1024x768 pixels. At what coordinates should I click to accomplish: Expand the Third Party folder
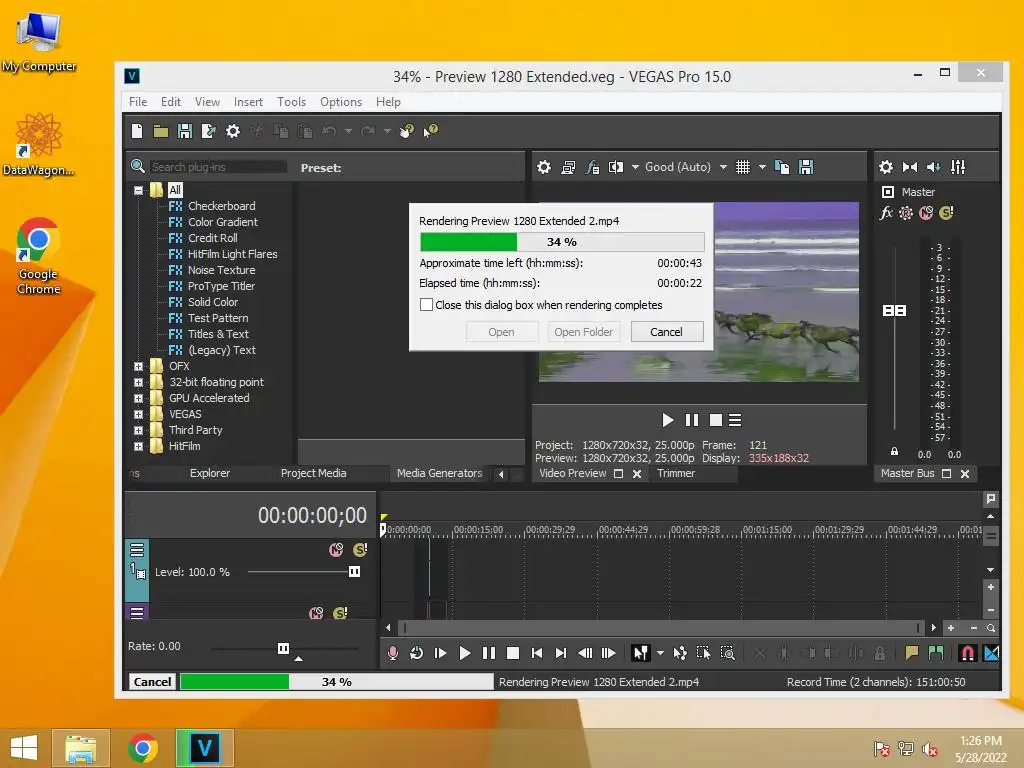click(138, 430)
